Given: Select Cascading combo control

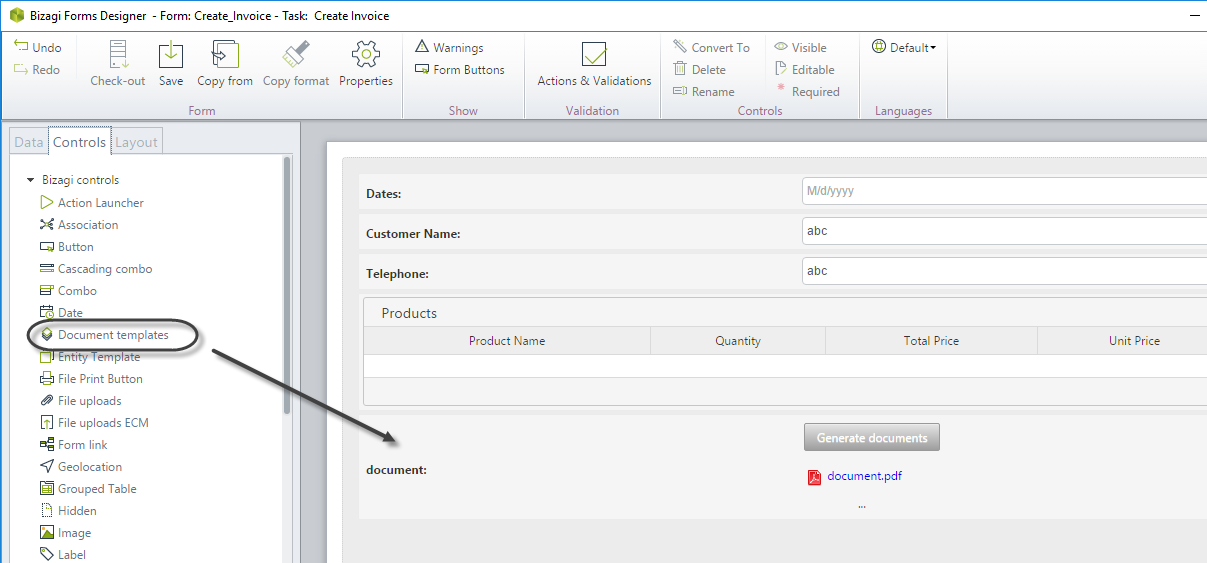Looking at the screenshot, I should 96,268.
